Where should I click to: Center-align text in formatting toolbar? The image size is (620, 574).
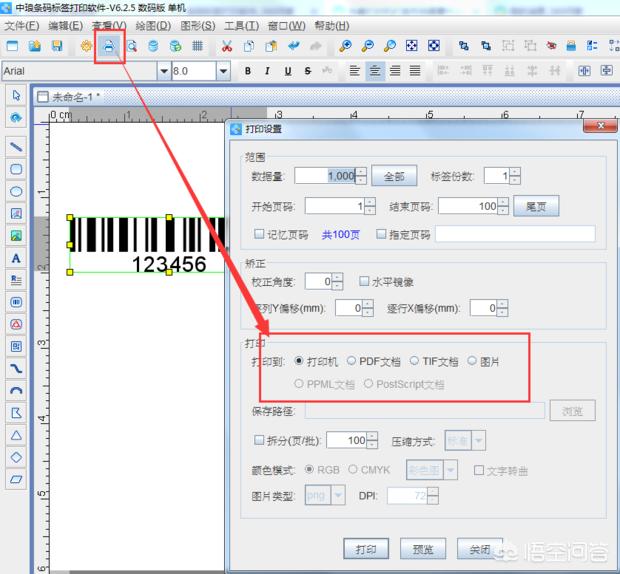coord(375,71)
